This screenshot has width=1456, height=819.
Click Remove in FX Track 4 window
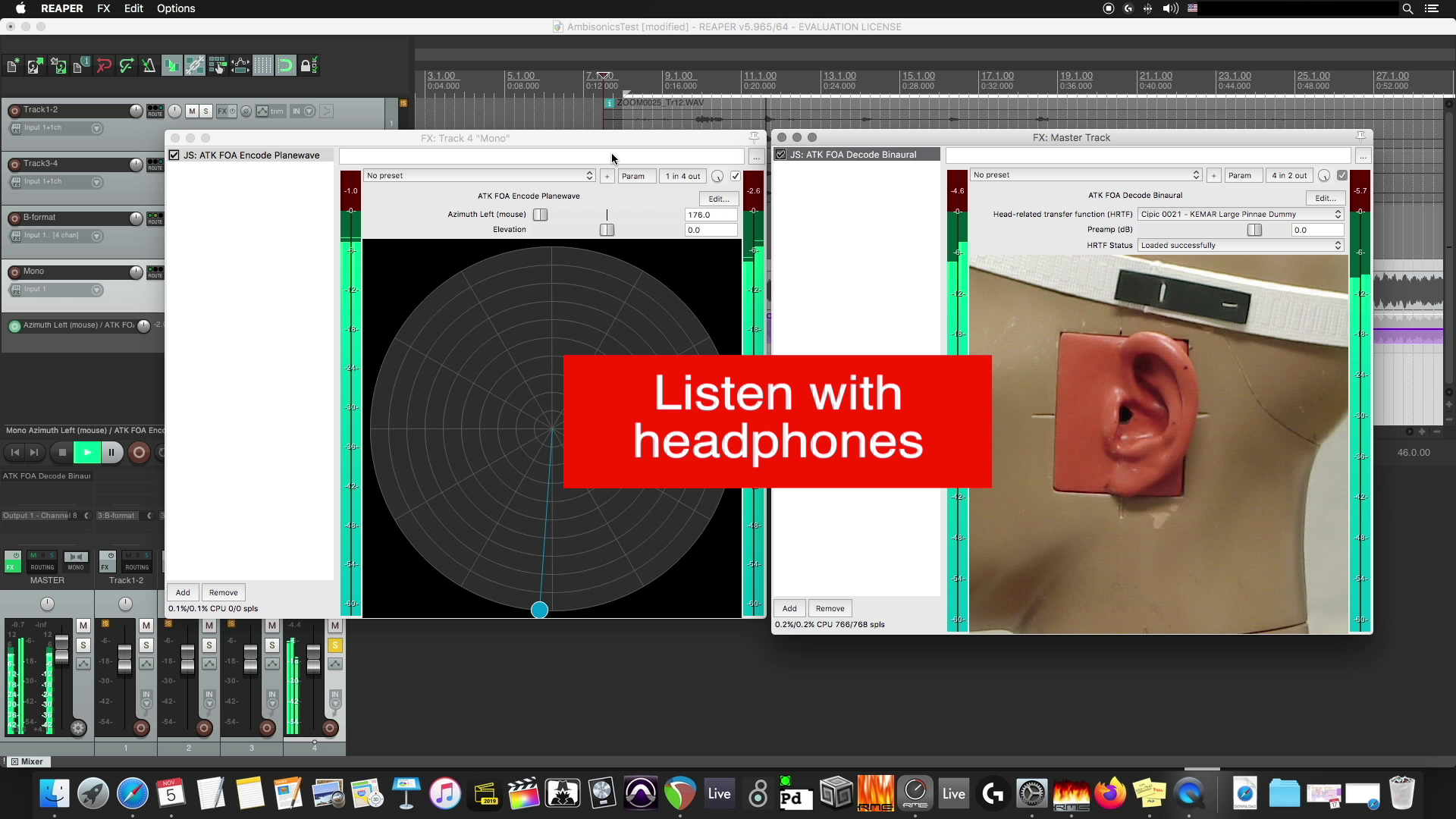pyautogui.click(x=223, y=593)
